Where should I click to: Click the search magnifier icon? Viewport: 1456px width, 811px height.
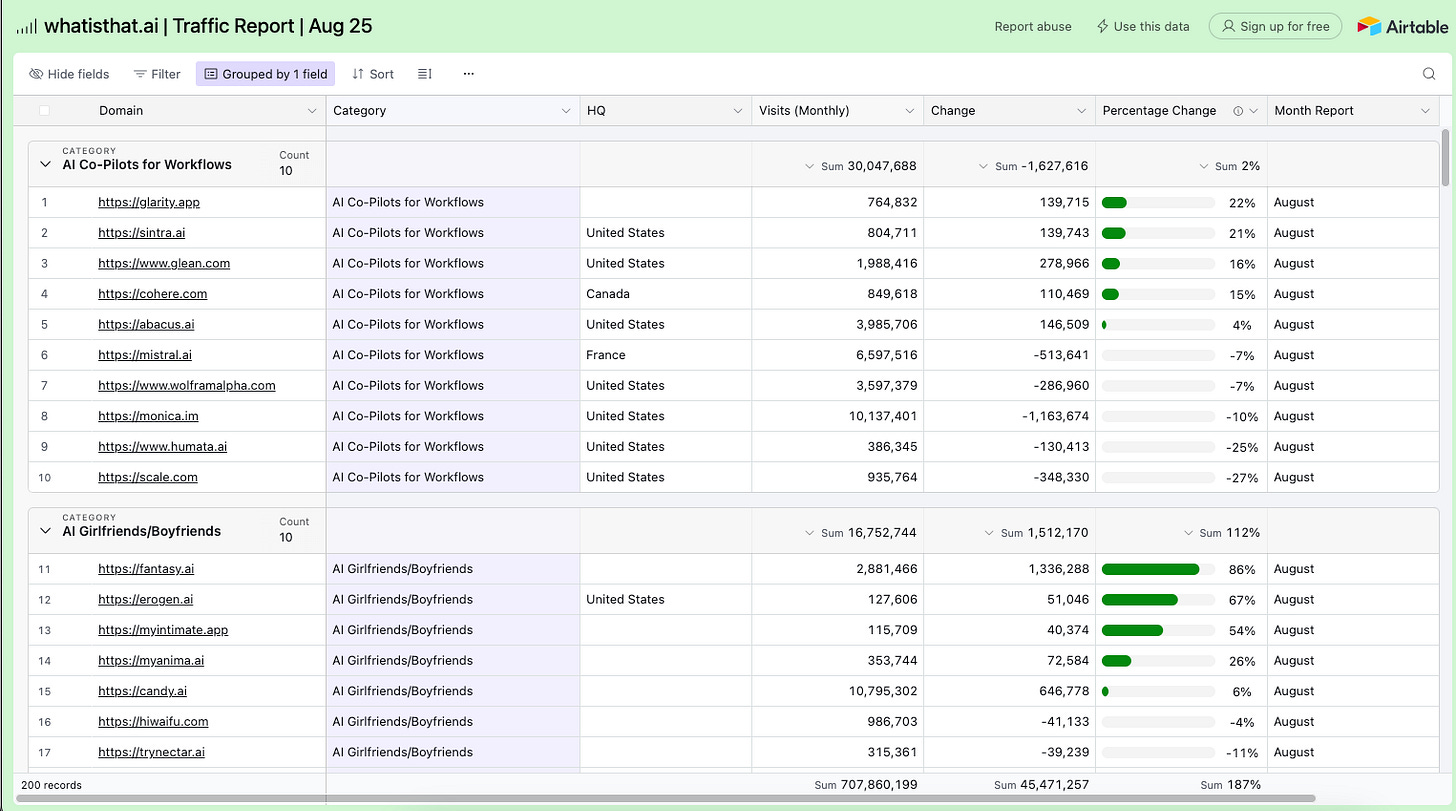1429,74
